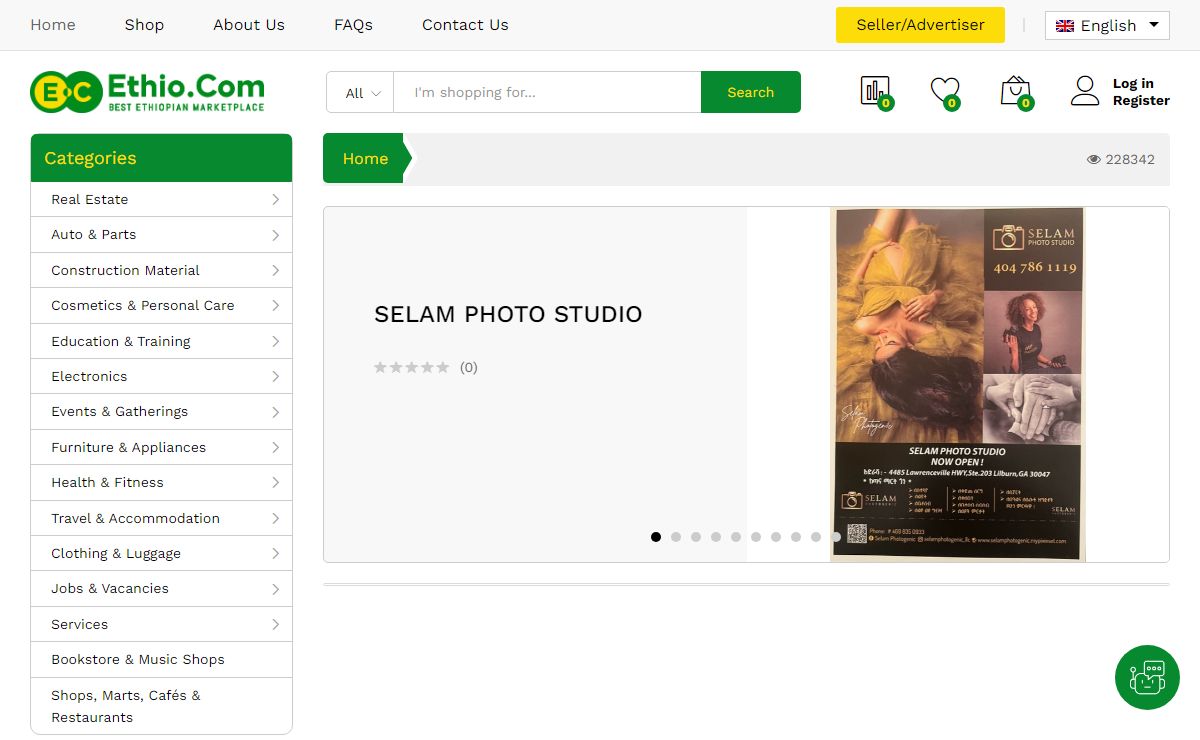
Task: Click the Register link
Action: [x=1141, y=100]
